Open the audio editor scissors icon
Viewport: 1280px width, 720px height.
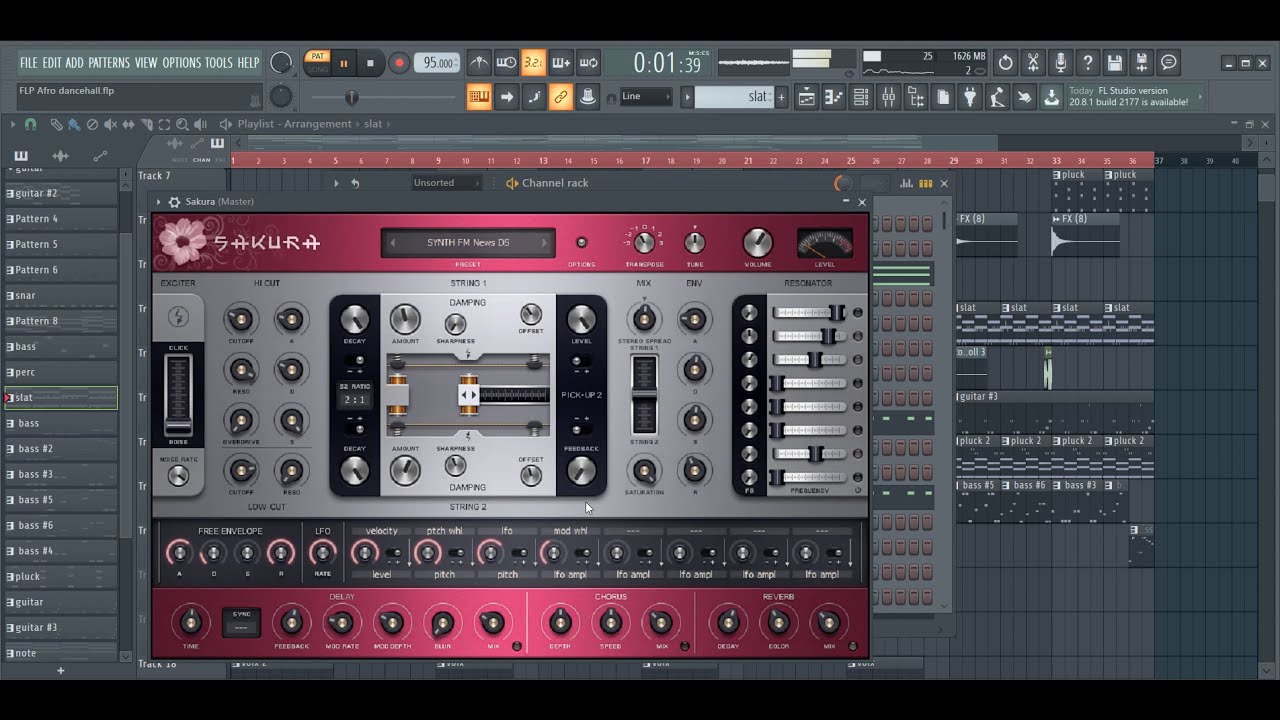click(1033, 63)
